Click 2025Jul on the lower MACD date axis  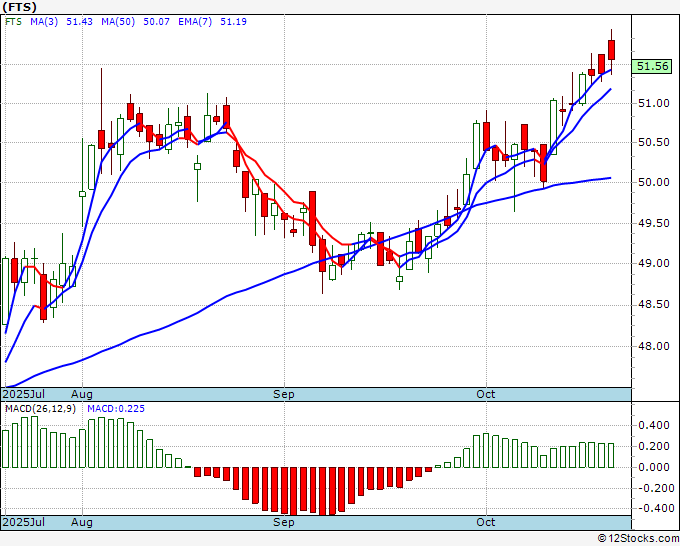[x=24, y=522]
